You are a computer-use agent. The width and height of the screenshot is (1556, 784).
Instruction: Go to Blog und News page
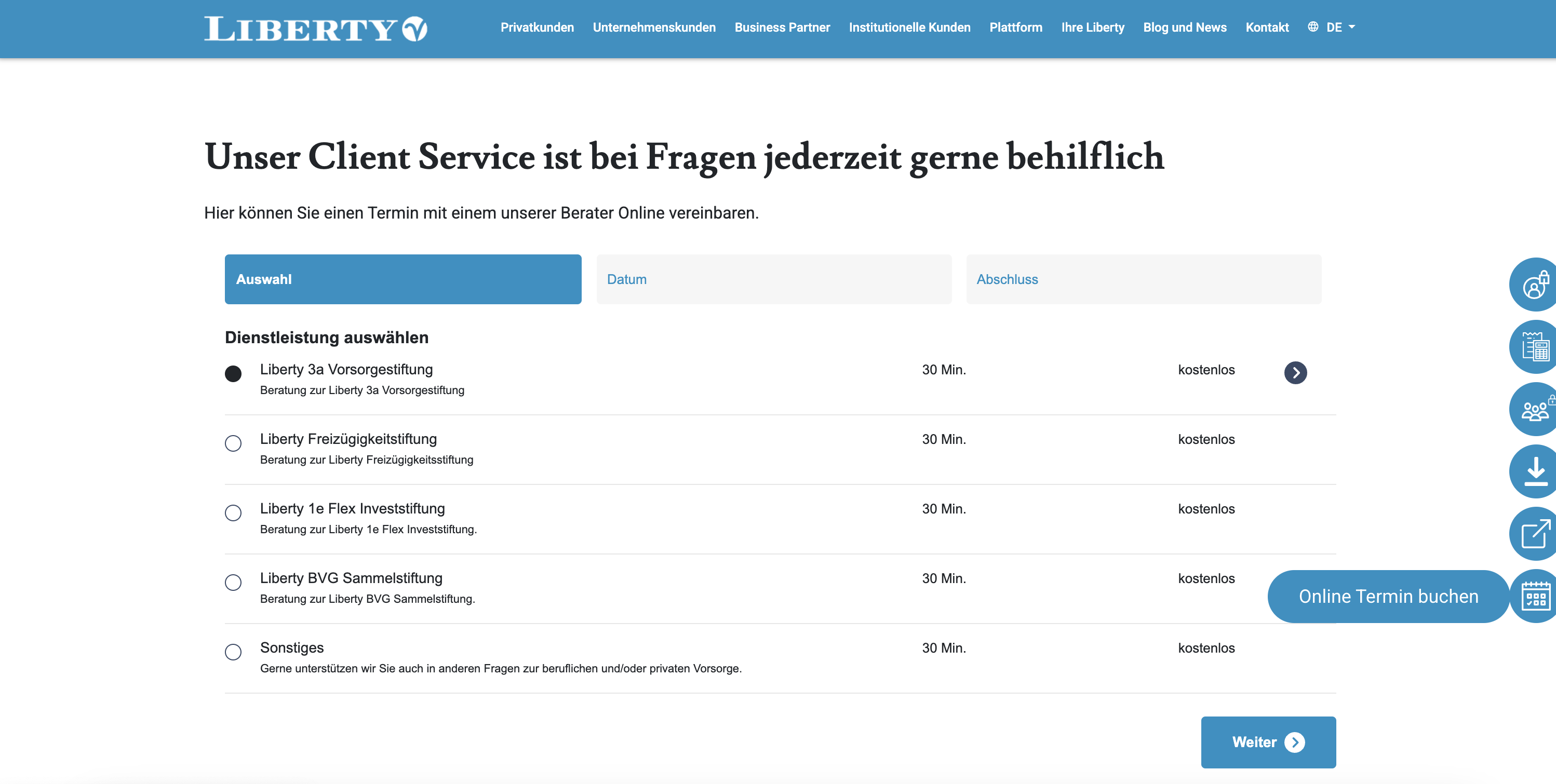click(x=1185, y=27)
